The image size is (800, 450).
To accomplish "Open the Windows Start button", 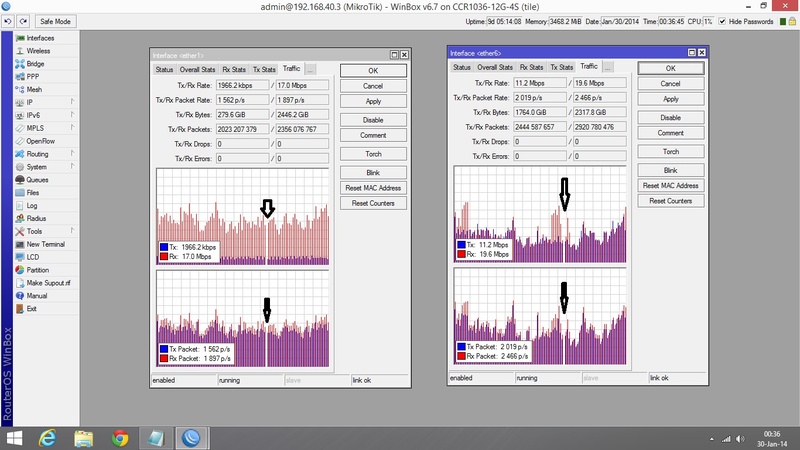I will [14, 438].
